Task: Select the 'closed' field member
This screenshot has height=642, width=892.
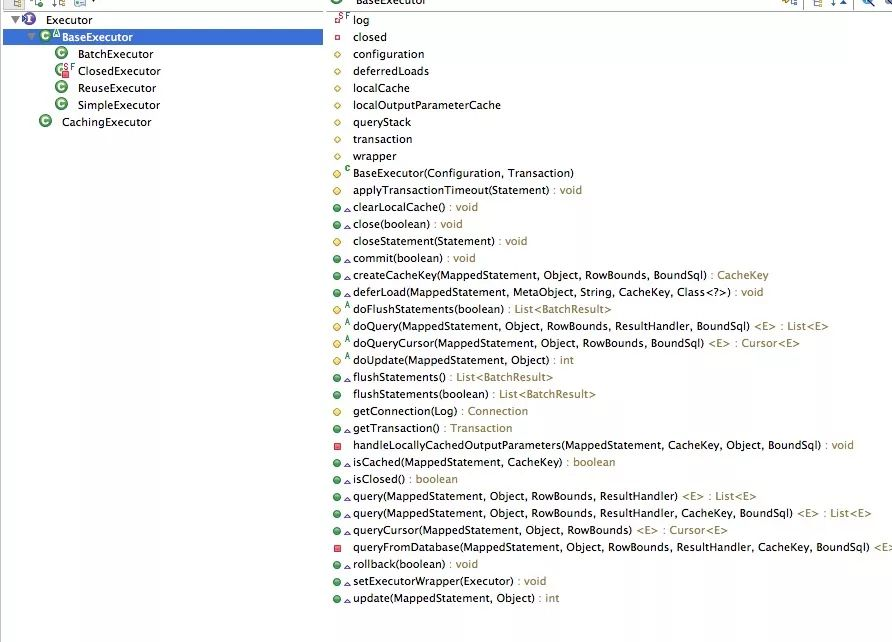Action: [x=370, y=37]
